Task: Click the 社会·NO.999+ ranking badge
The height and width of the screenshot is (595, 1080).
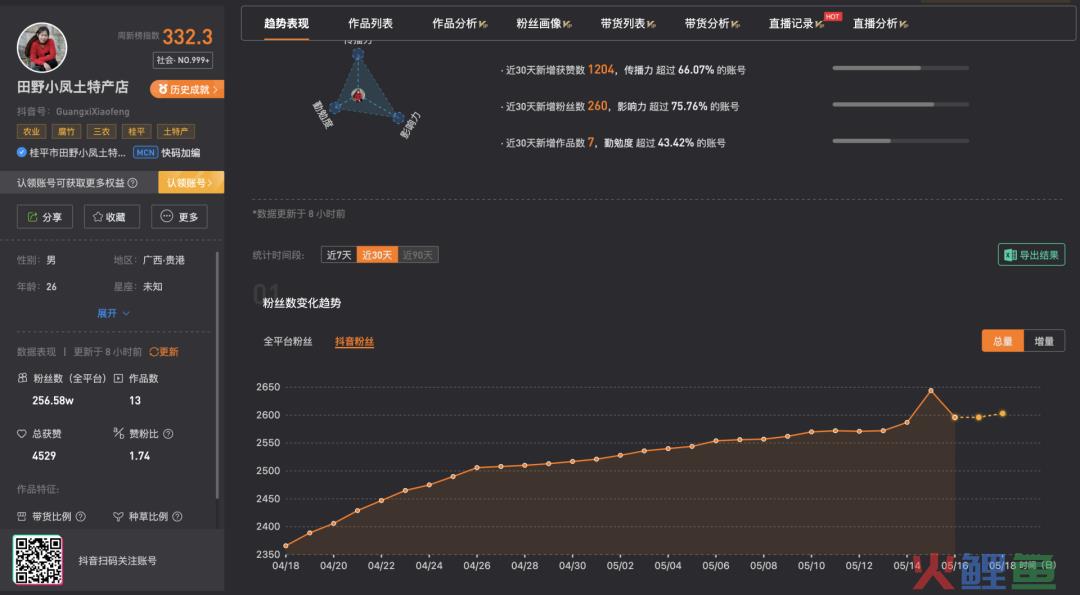Action: 183,61
